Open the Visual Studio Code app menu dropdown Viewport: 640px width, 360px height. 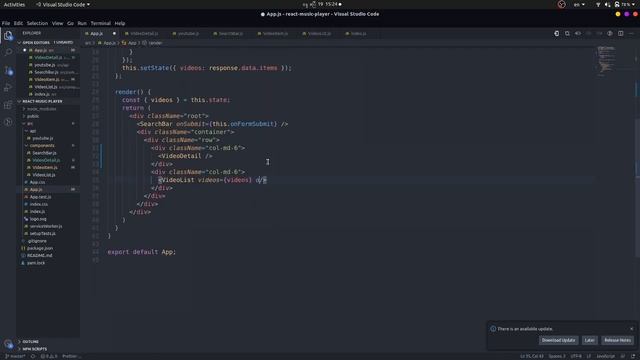click(x=63, y=4)
